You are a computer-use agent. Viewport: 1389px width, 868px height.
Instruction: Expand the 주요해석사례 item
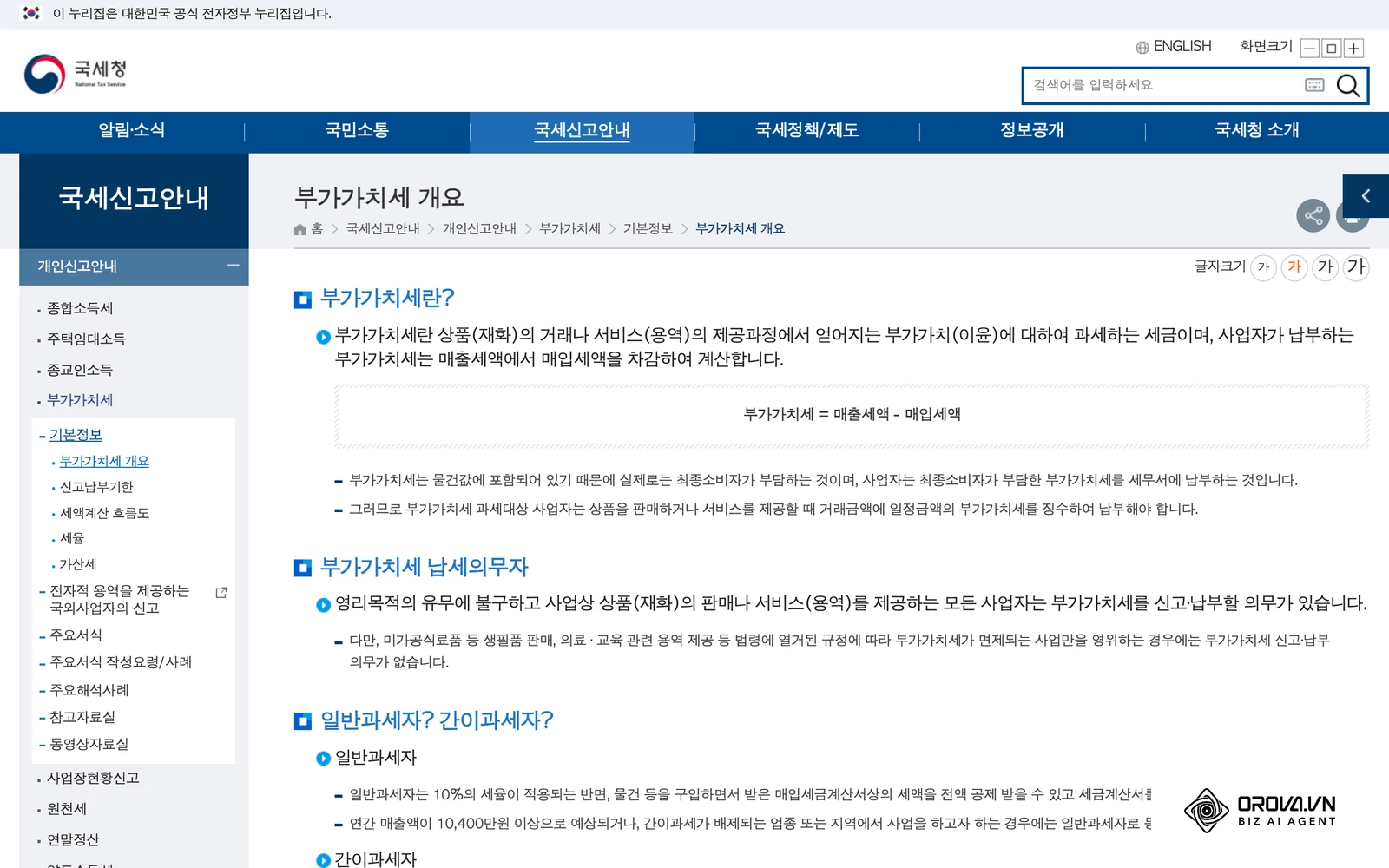pos(89,690)
